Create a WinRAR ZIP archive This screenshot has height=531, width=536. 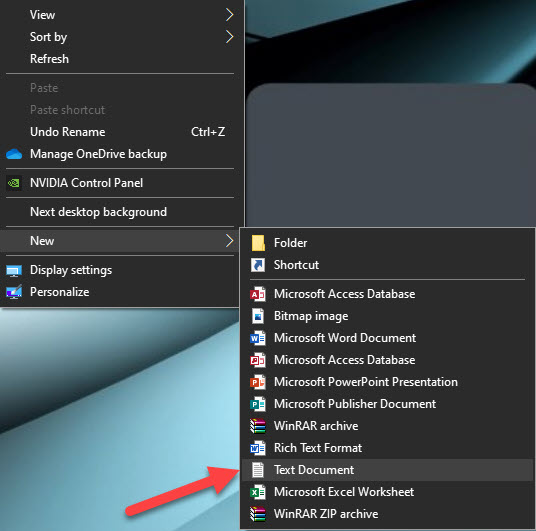tap(387, 514)
